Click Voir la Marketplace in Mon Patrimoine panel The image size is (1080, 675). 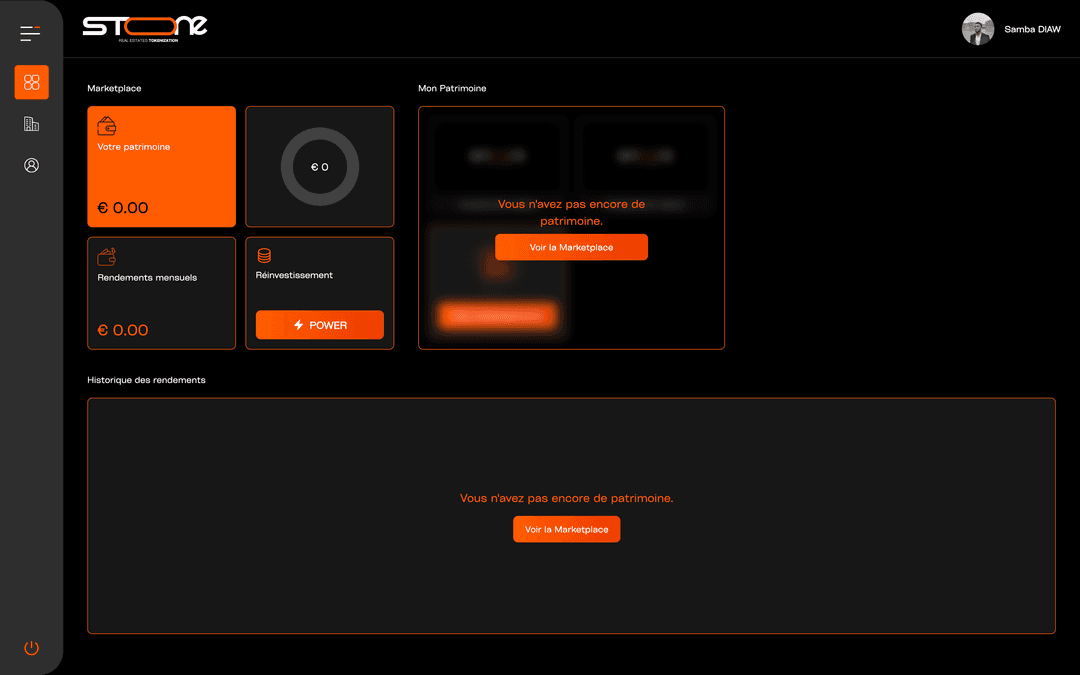(x=571, y=246)
